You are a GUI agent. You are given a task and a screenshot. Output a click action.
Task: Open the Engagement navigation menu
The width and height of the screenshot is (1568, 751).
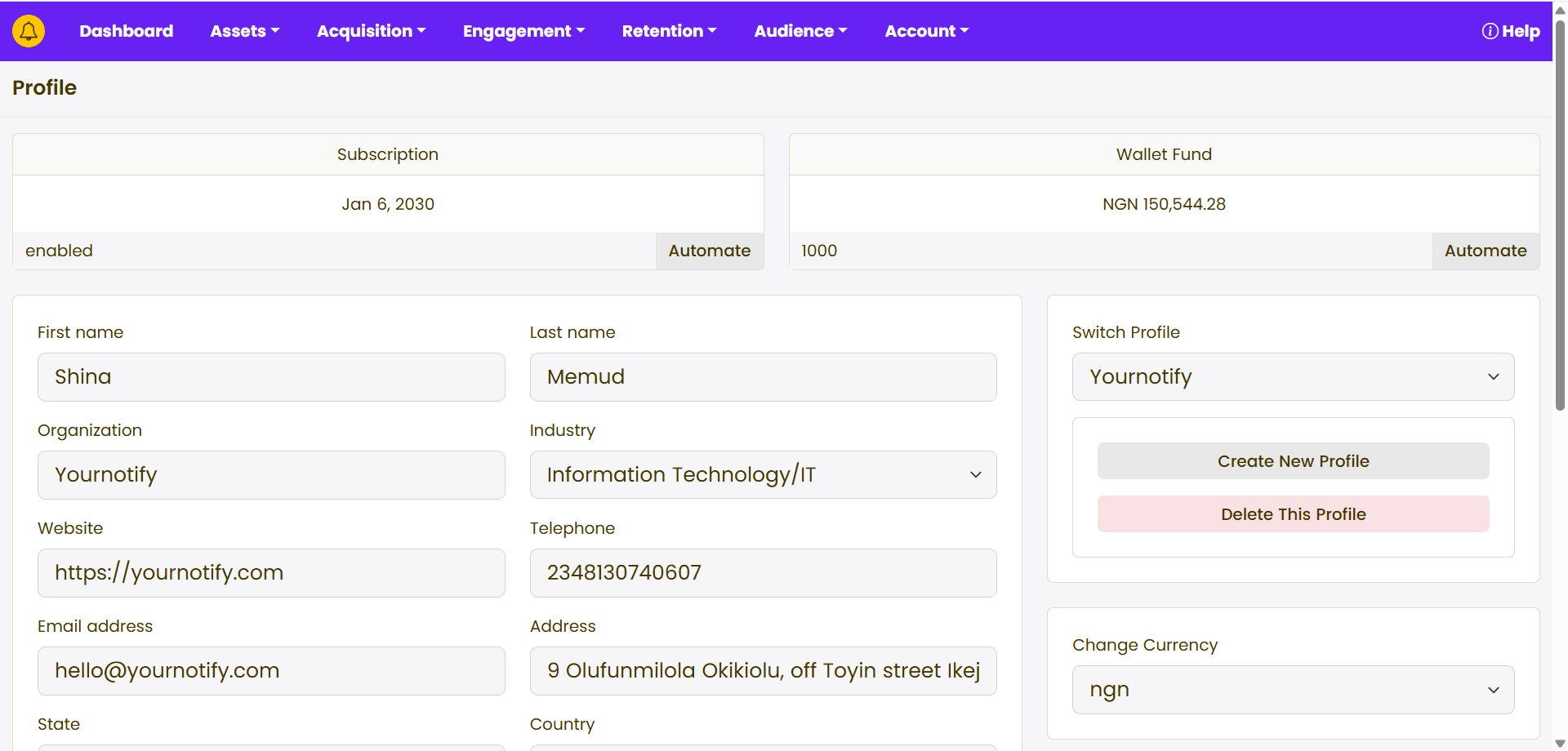coord(523,31)
